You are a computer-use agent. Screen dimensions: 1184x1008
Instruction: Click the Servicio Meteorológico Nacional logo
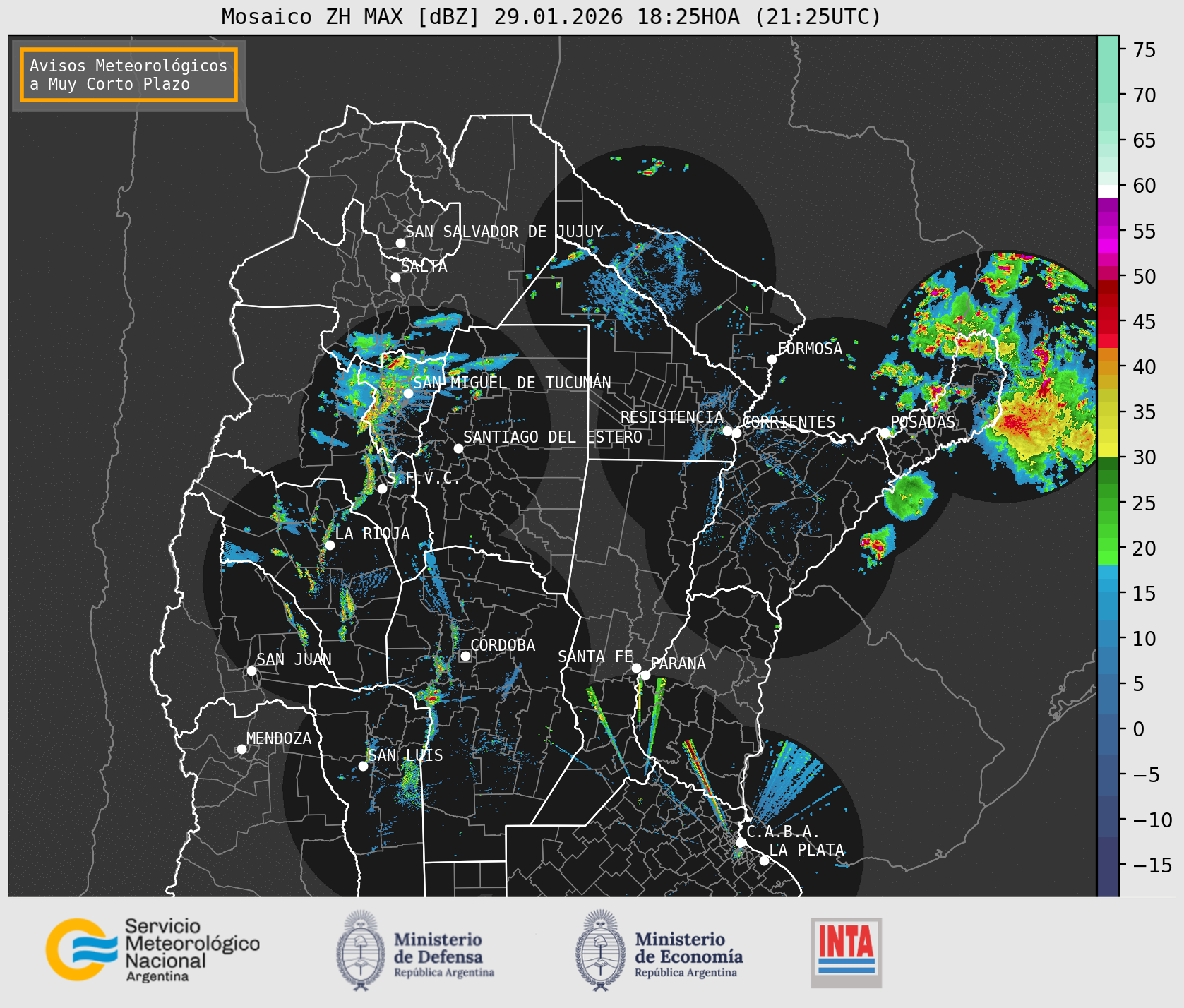(x=153, y=949)
